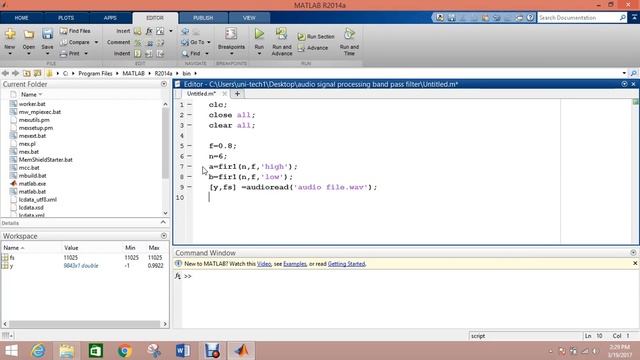Click the Run and Advance icon
This screenshot has width=640, height=360.
point(282,34)
